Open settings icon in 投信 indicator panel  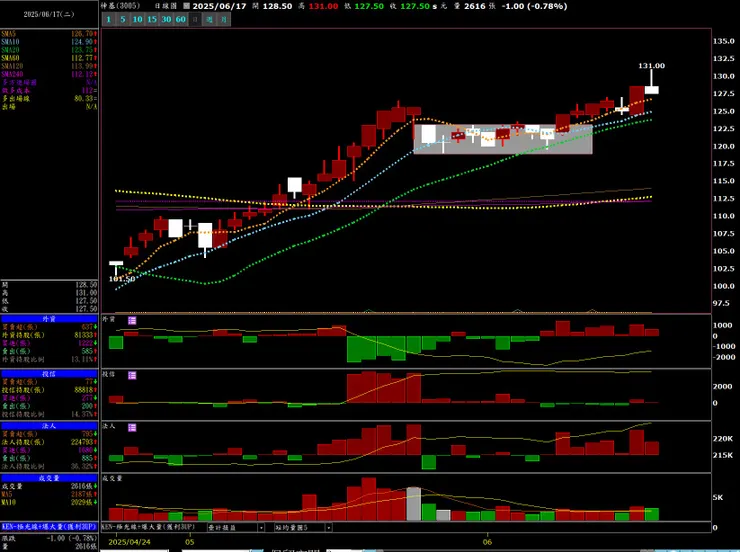(x=132, y=375)
